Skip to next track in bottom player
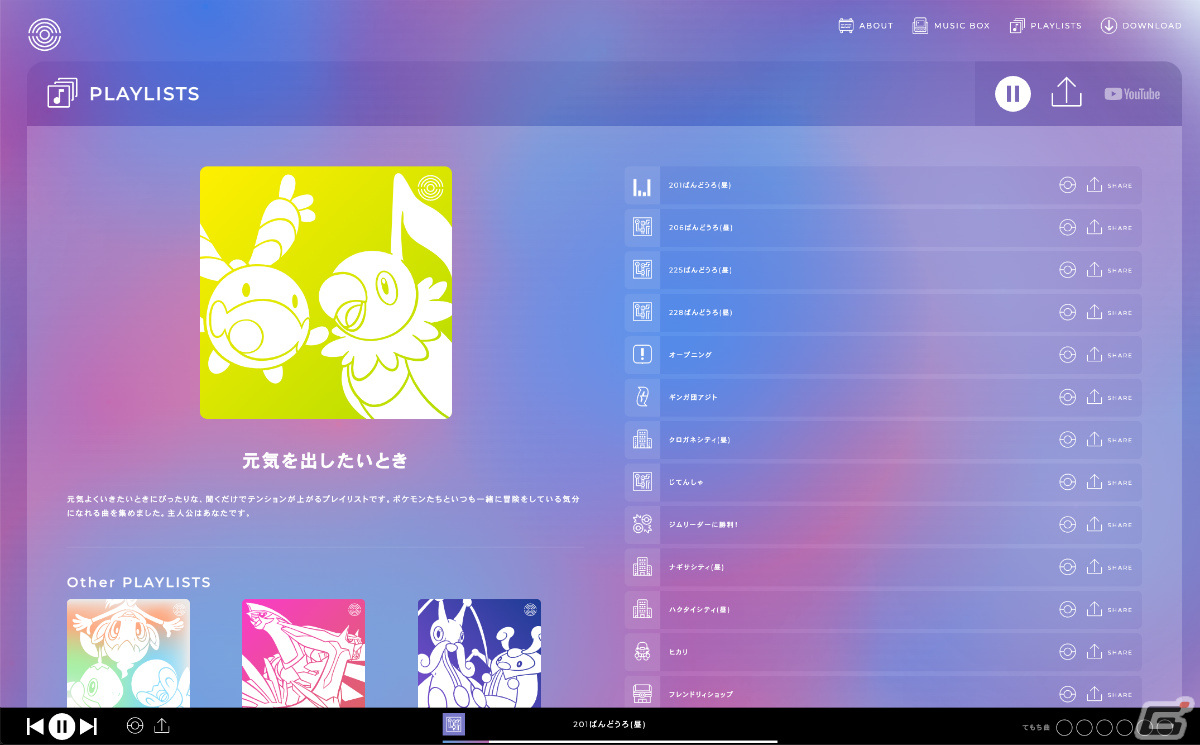 [x=88, y=727]
